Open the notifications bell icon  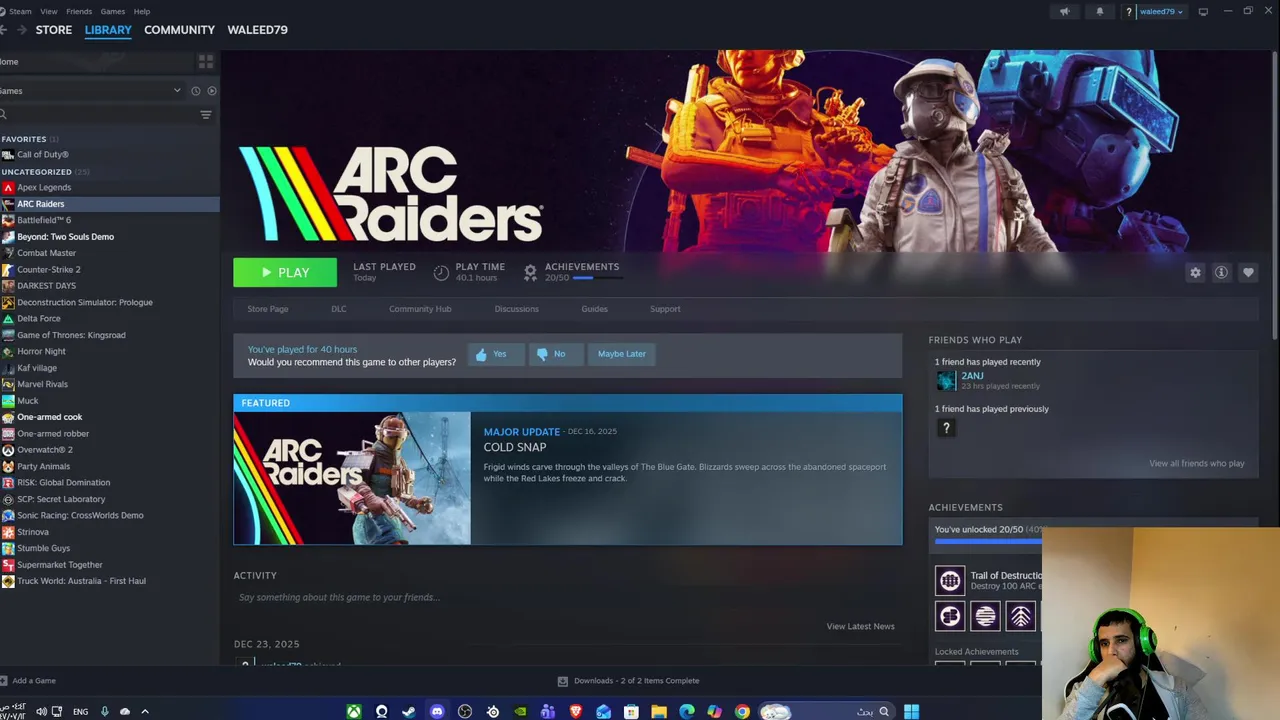click(x=1100, y=12)
